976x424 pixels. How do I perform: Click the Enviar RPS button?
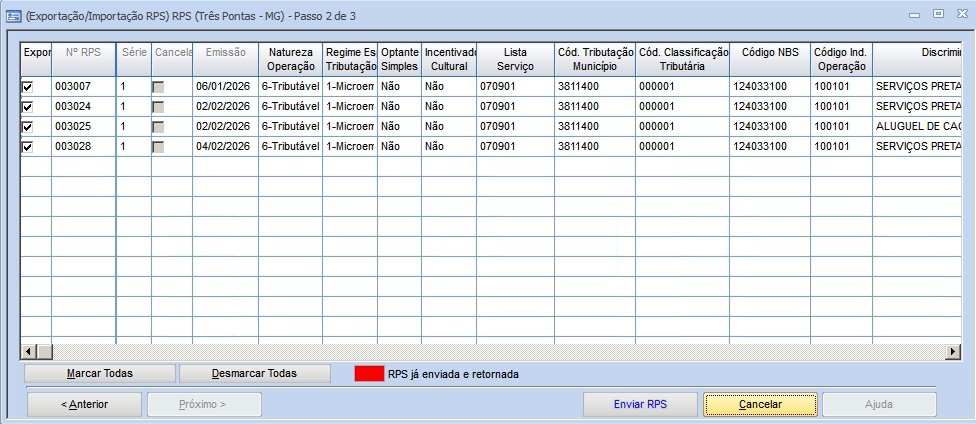click(x=640, y=405)
